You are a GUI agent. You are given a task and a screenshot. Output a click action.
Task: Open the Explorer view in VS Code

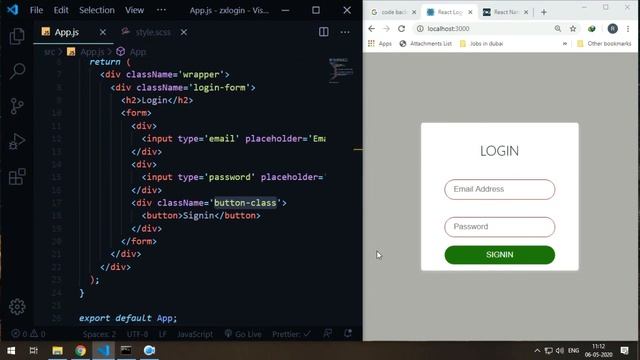click(x=17, y=36)
